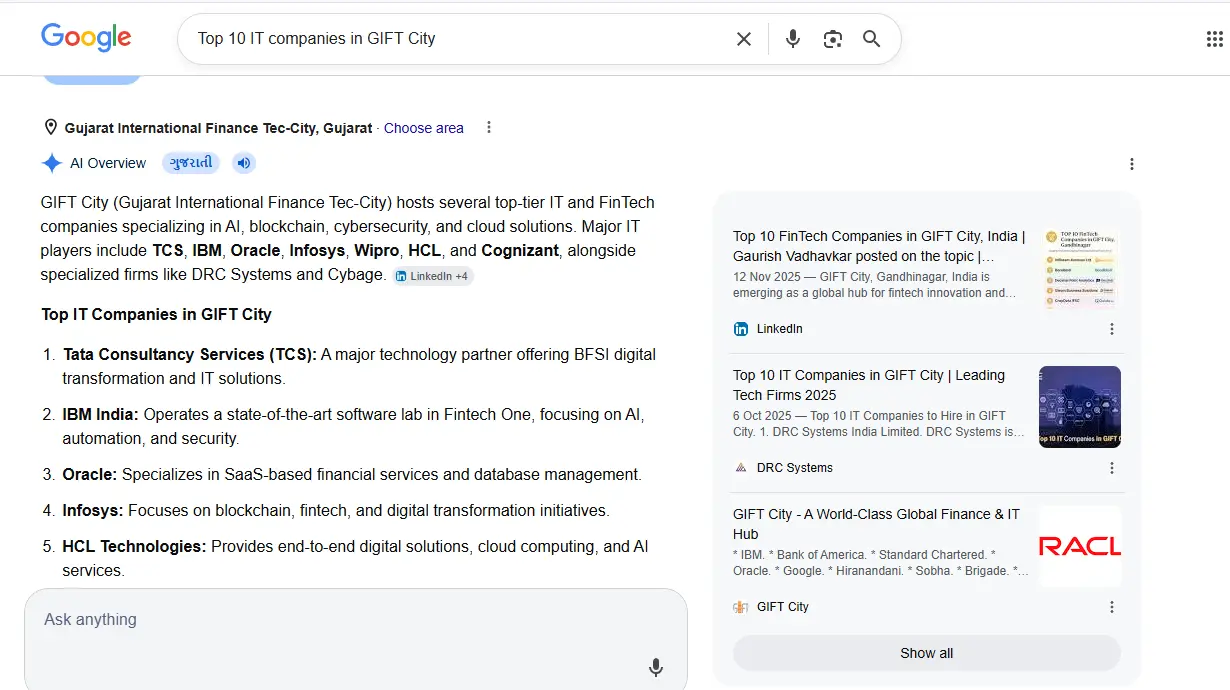This screenshot has width=1230, height=690.
Task: Select the GIFT City source favicon
Action: click(x=741, y=607)
